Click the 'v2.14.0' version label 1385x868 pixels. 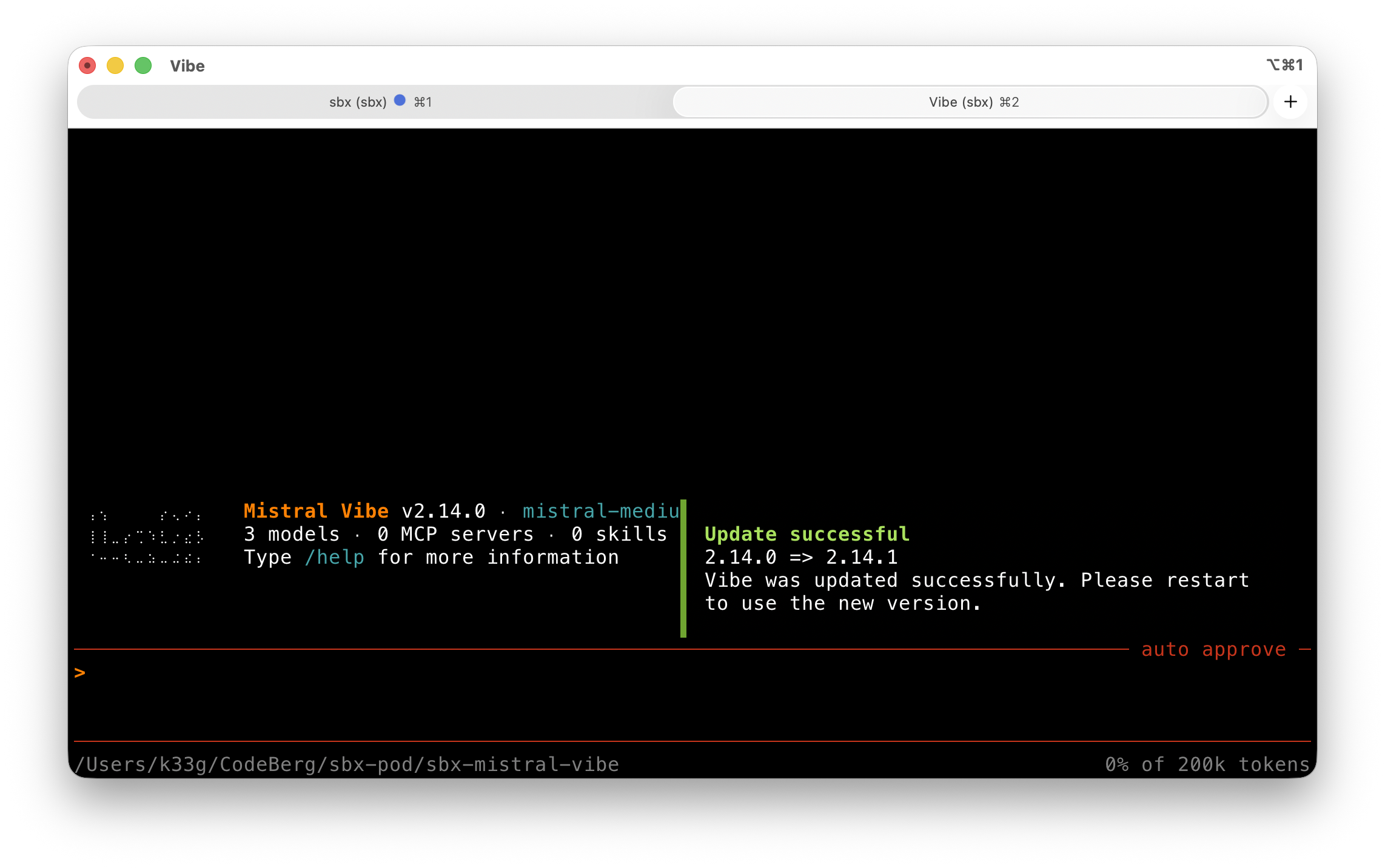click(443, 511)
